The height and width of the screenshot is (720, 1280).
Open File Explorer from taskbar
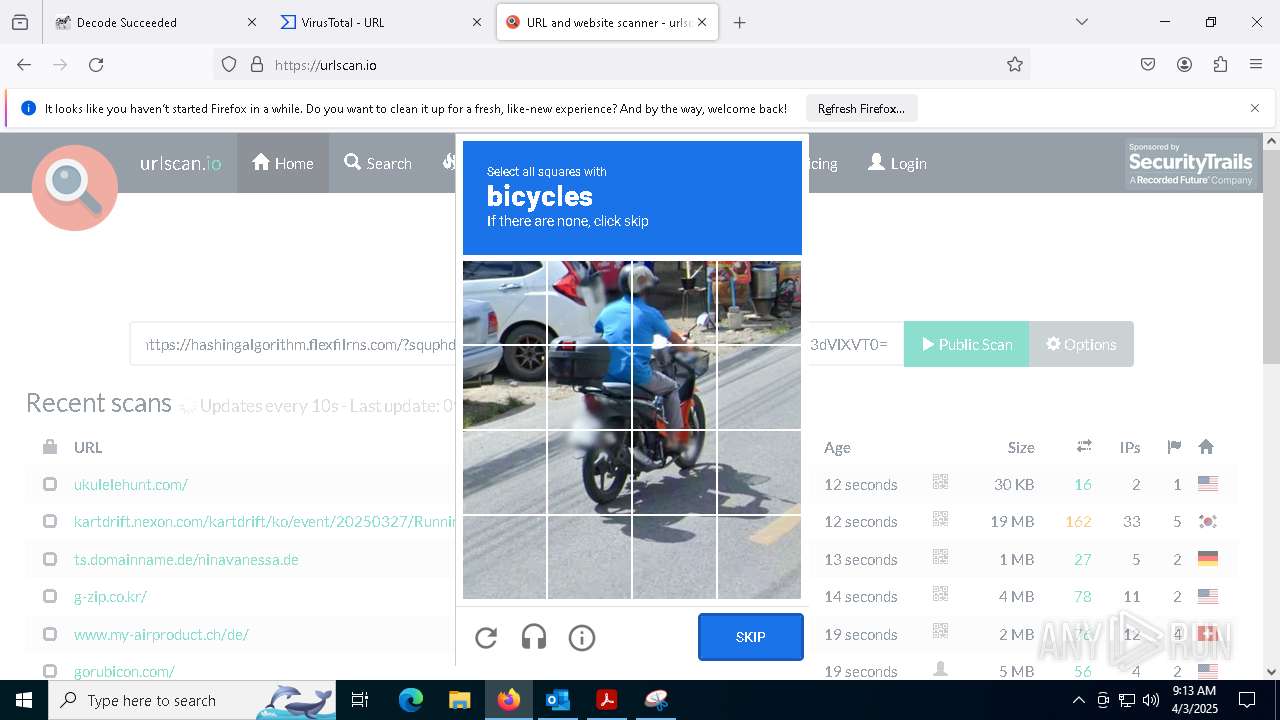click(x=459, y=700)
